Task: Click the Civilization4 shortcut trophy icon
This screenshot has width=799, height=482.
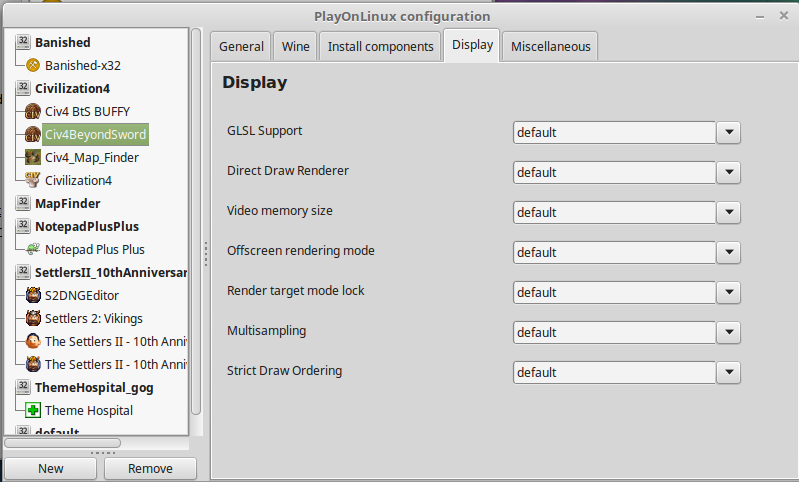Action: pyautogui.click(x=33, y=180)
